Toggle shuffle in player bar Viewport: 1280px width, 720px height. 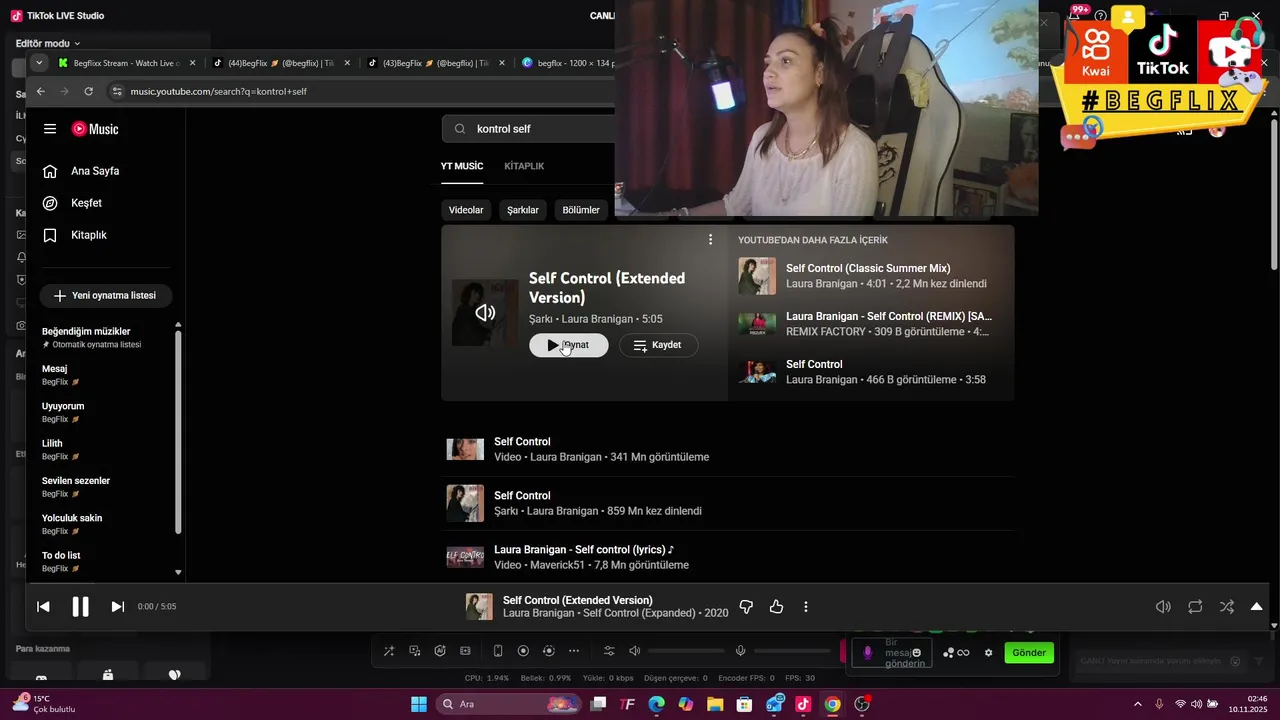(1227, 606)
